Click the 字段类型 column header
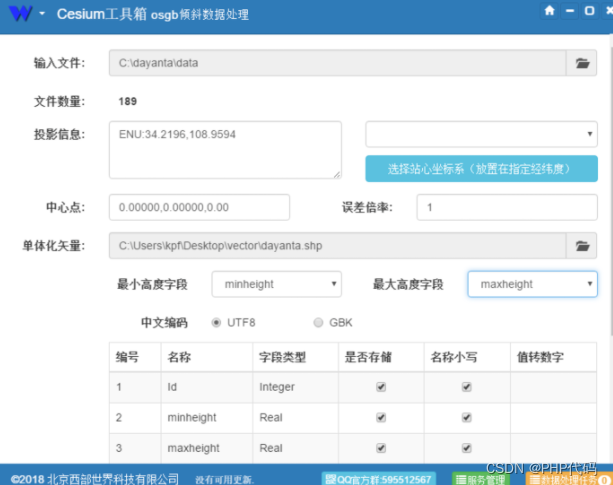This screenshot has width=613, height=485. (x=296, y=357)
